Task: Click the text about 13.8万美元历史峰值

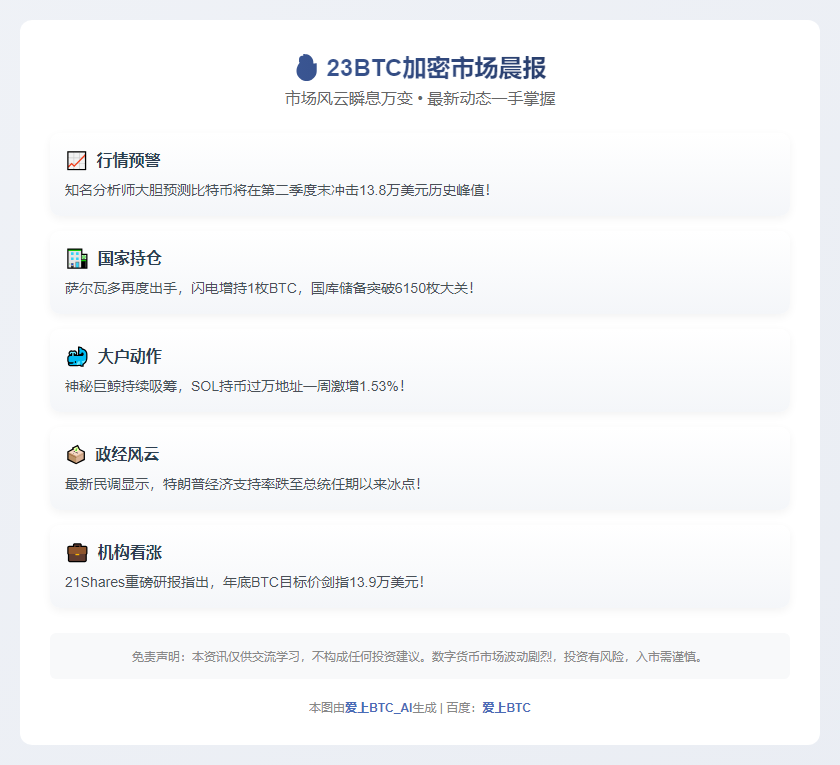Action: point(278,190)
